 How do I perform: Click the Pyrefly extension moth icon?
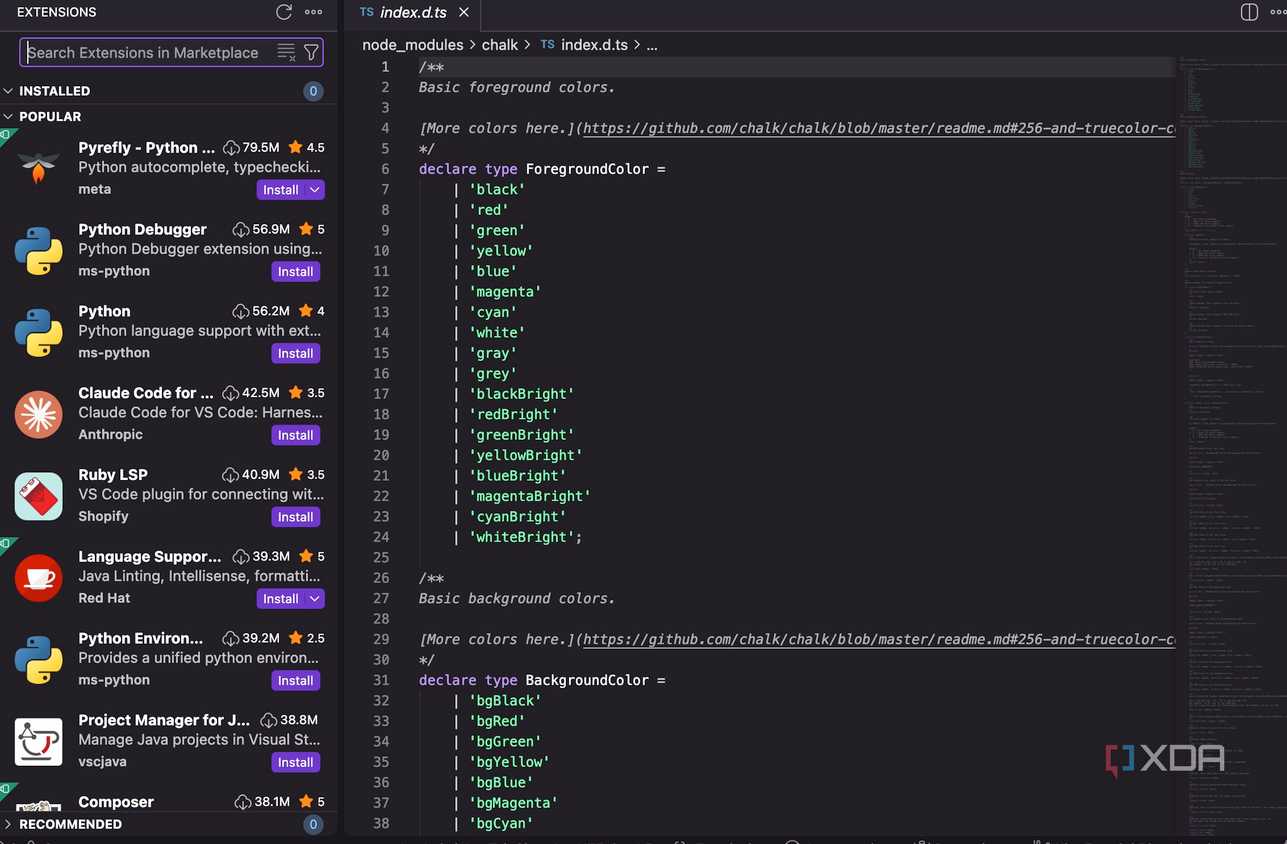[39, 168]
